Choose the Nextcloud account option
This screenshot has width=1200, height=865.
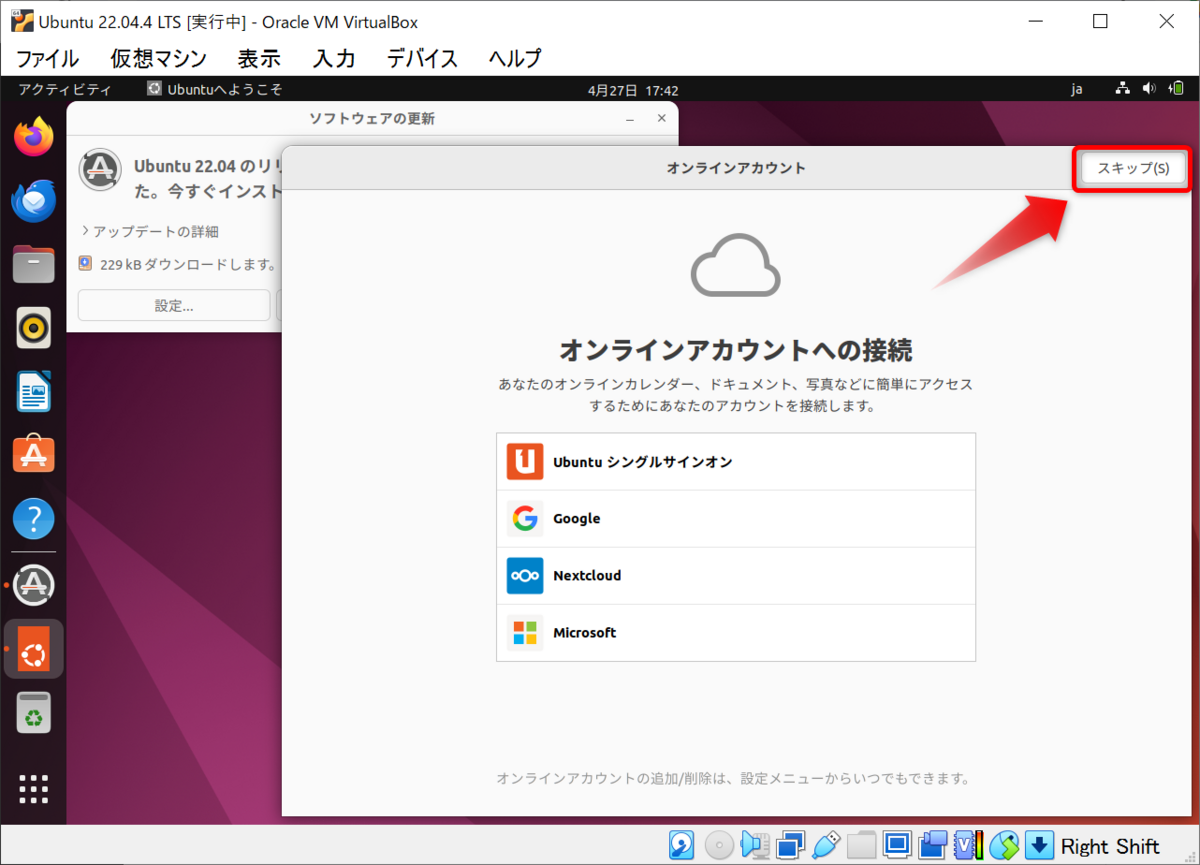(735, 576)
